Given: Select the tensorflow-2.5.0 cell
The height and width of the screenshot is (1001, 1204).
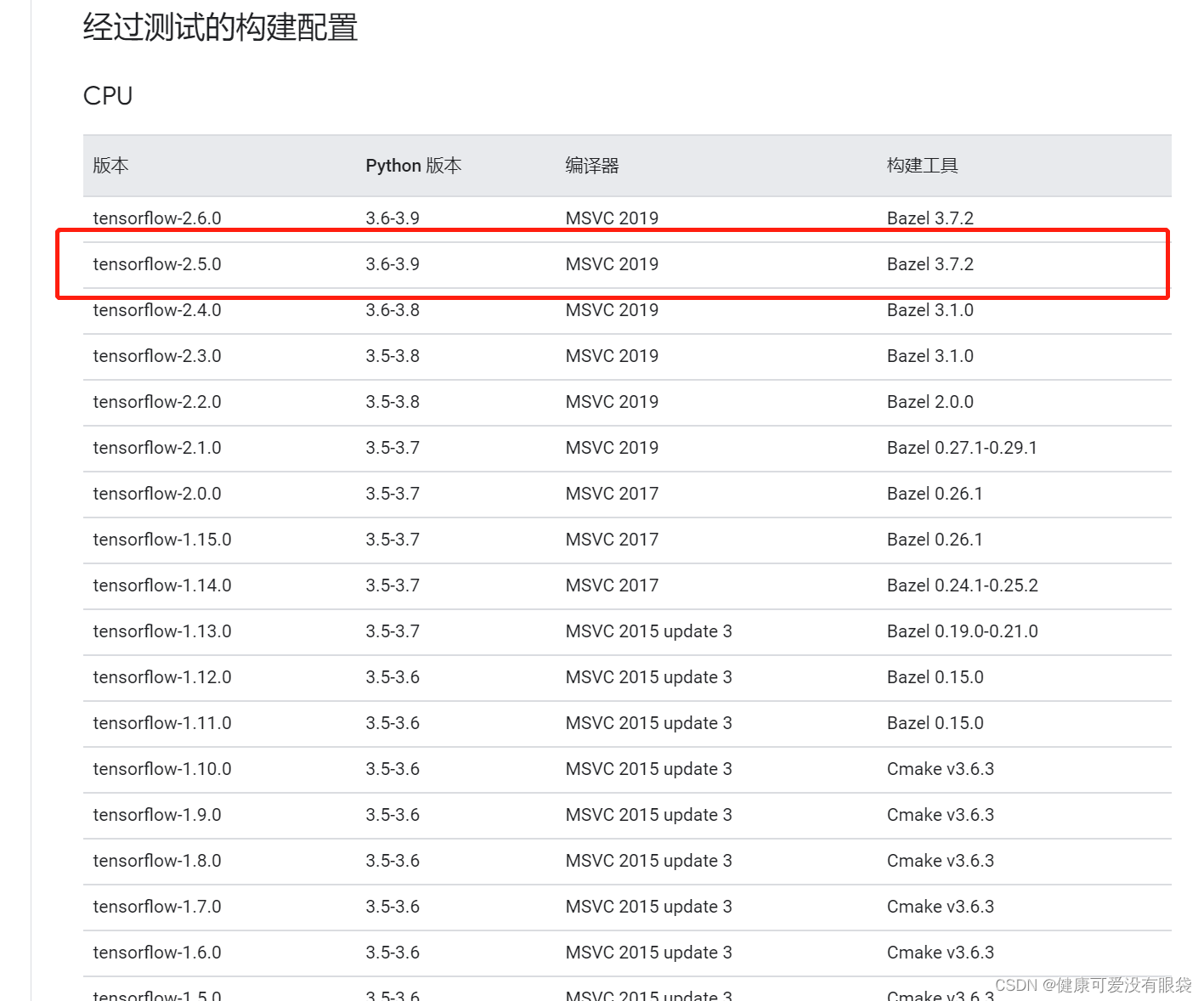Looking at the screenshot, I should click(x=157, y=264).
